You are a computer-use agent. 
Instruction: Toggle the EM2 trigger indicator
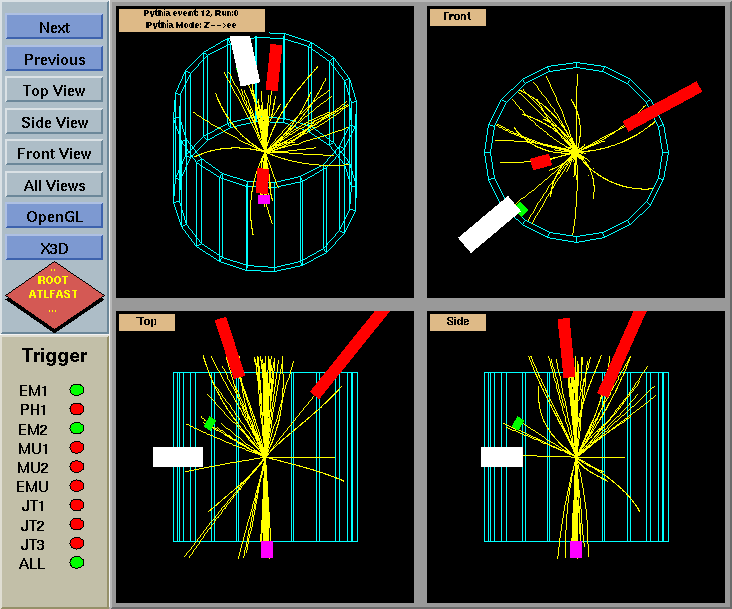tap(76, 429)
